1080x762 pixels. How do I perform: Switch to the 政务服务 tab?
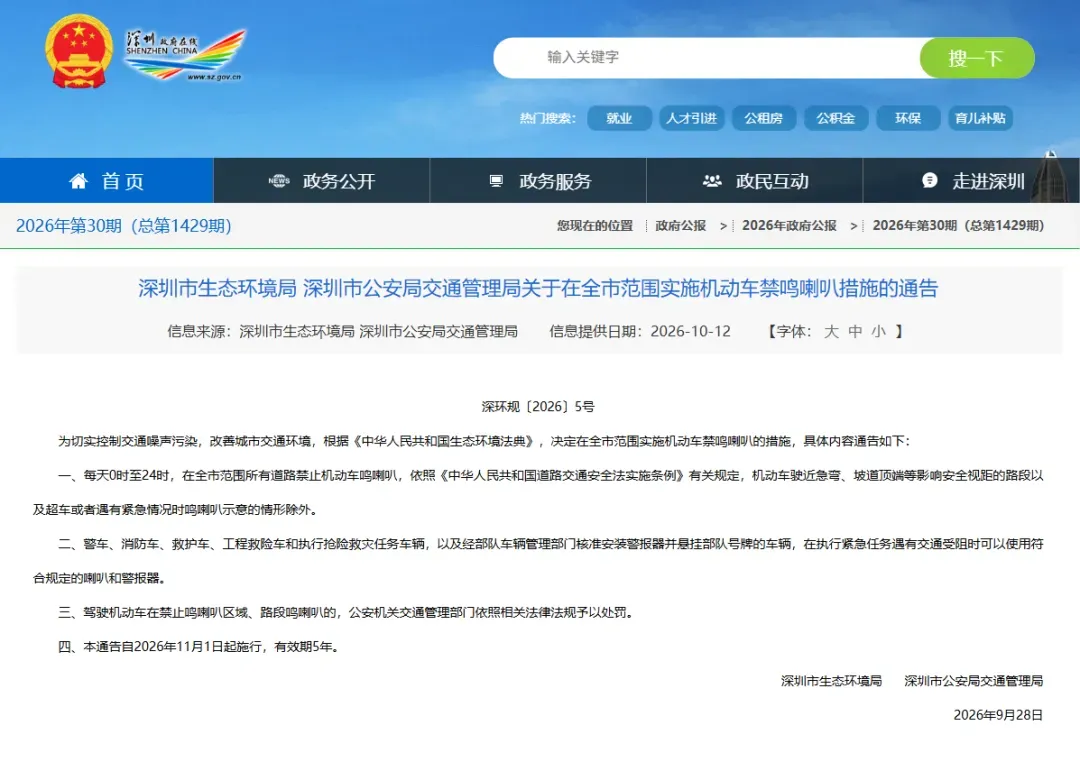(x=538, y=181)
